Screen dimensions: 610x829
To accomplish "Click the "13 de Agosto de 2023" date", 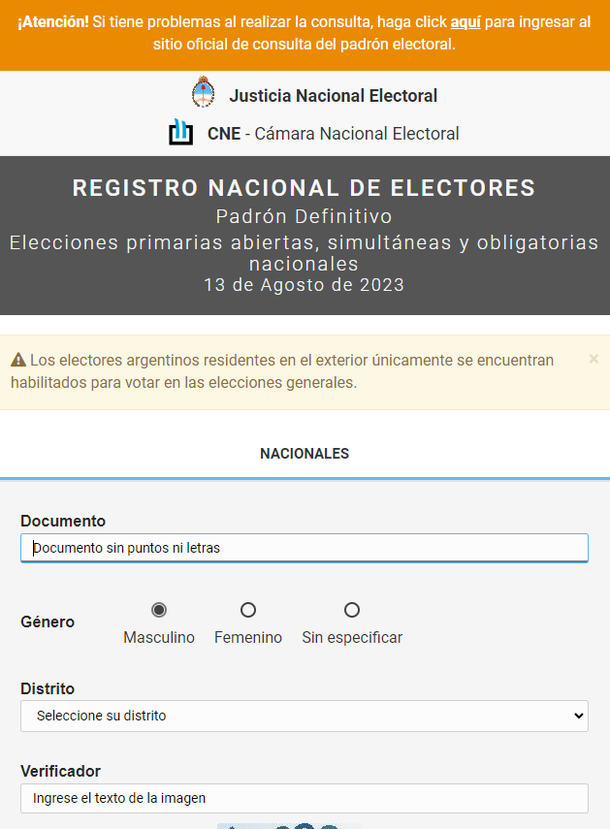I will (304, 285).
